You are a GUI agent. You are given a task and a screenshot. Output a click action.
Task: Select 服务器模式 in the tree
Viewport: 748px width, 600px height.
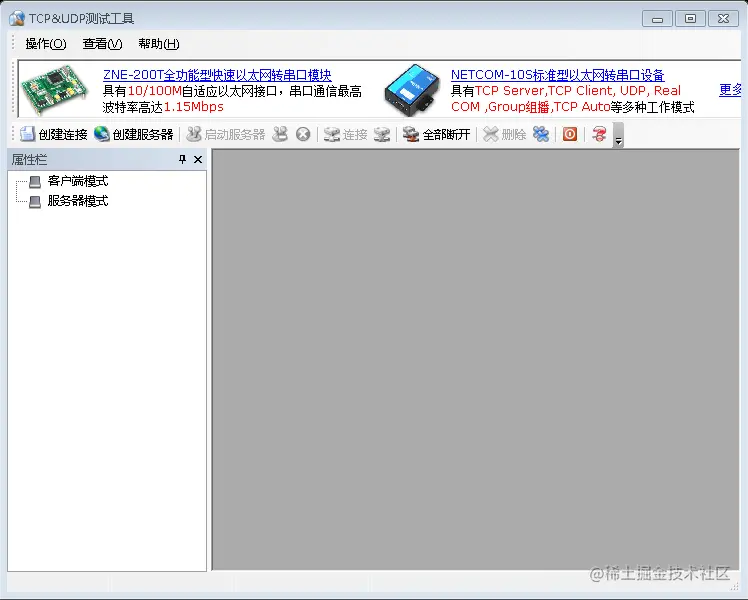pyautogui.click(x=78, y=201)
